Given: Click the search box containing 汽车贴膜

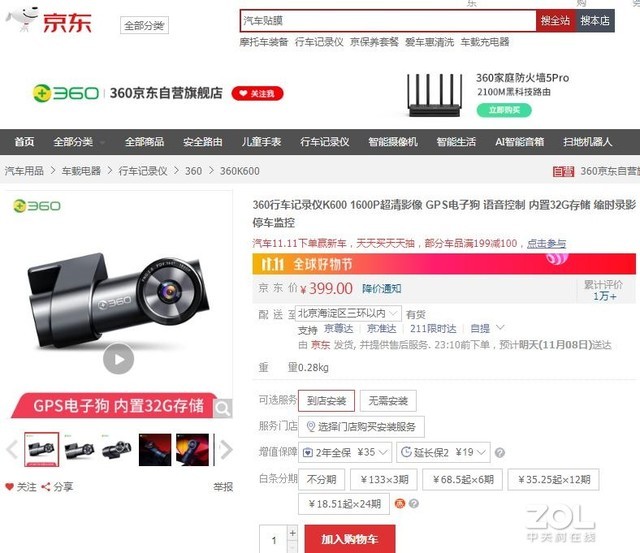Looking at the screenshot, I should [x=388, y=20].
